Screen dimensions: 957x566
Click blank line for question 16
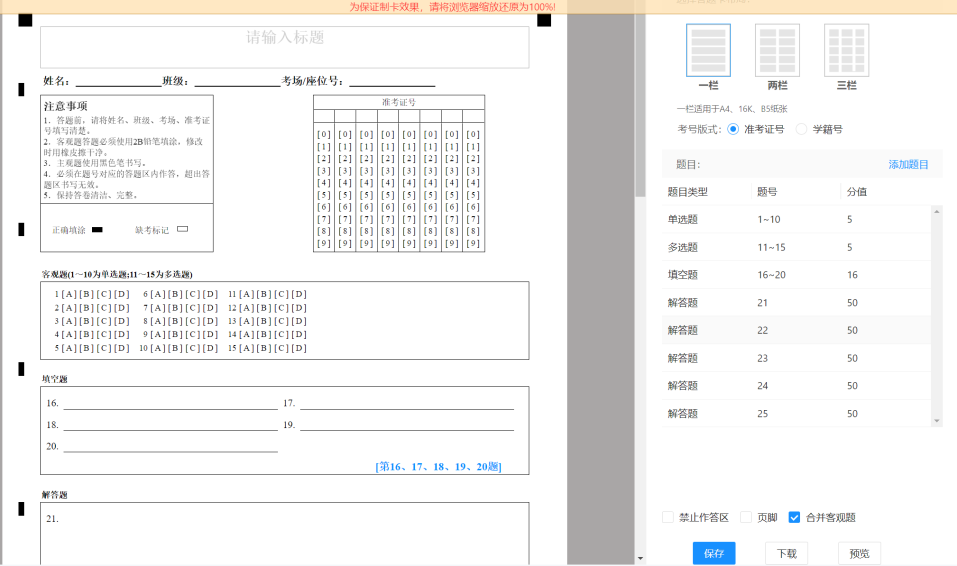170,404
